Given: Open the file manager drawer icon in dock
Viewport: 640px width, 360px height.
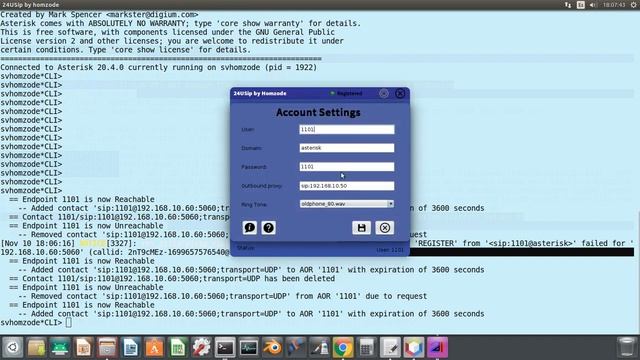Looking at the screenshot, I should [x=107, y=348].
